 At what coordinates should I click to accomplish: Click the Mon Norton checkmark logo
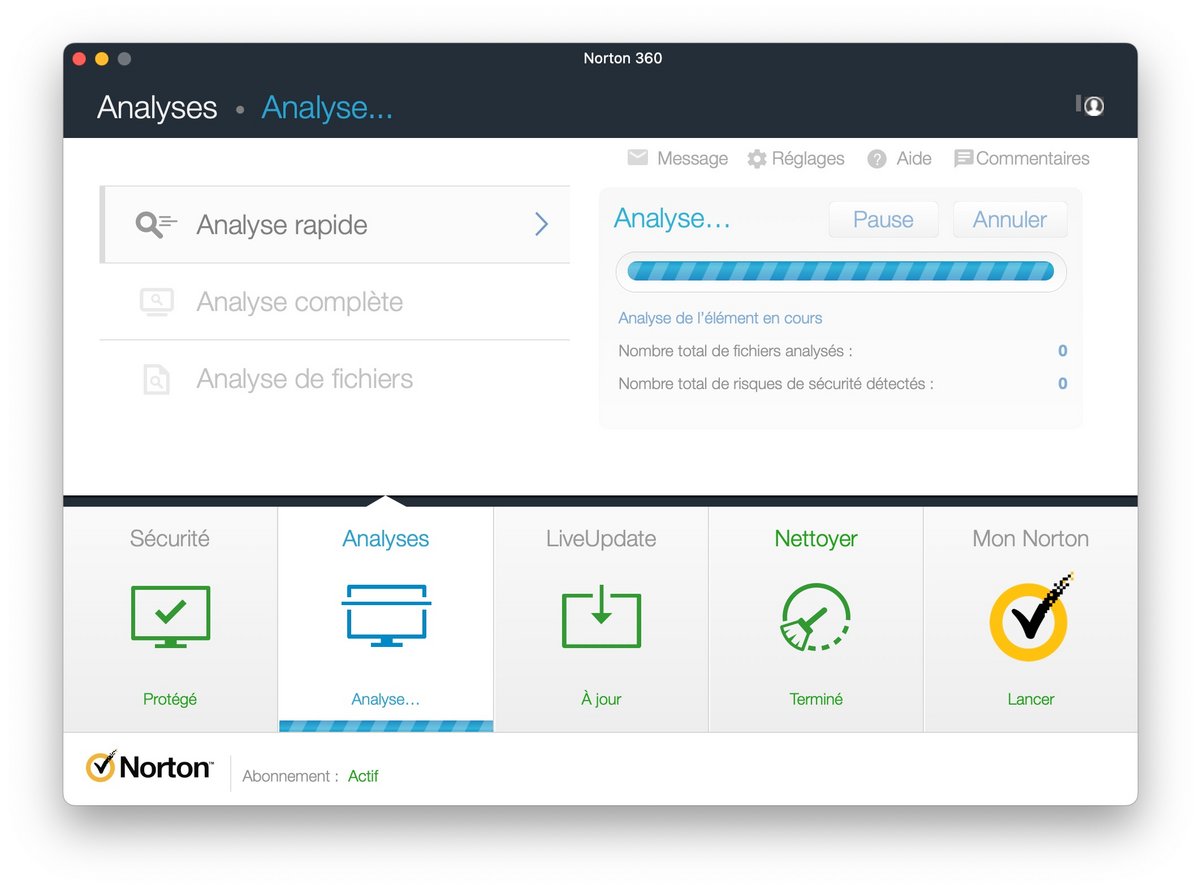pos(1031,617)
